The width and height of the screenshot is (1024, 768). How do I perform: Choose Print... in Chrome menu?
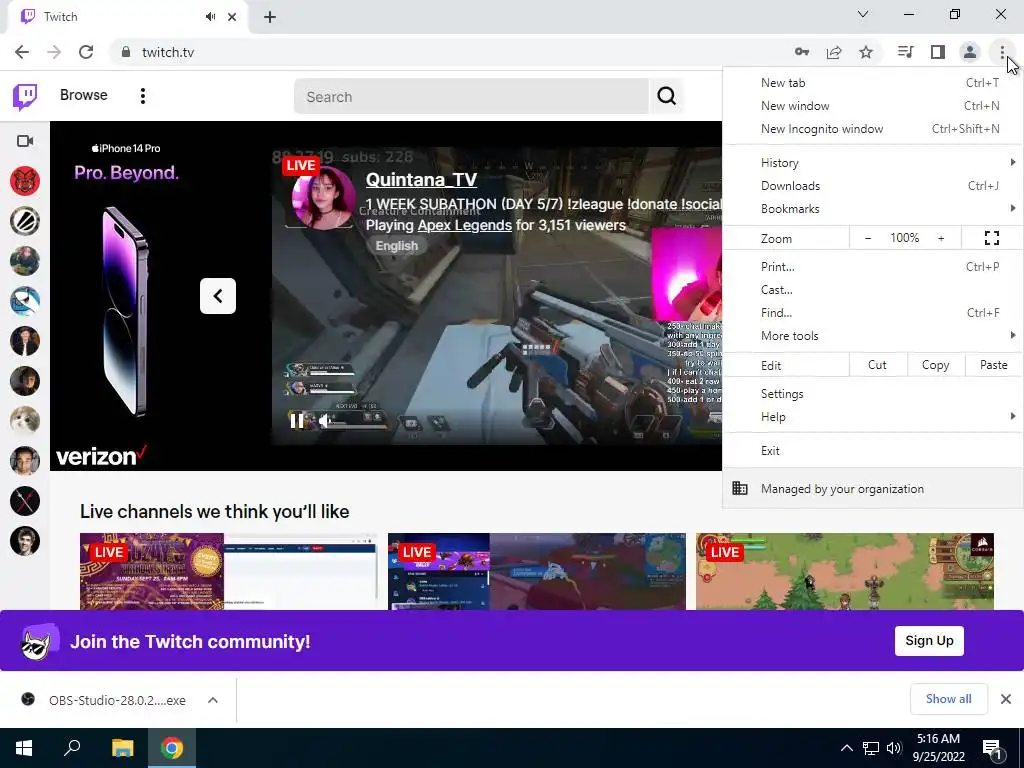[x=872, y=266]
